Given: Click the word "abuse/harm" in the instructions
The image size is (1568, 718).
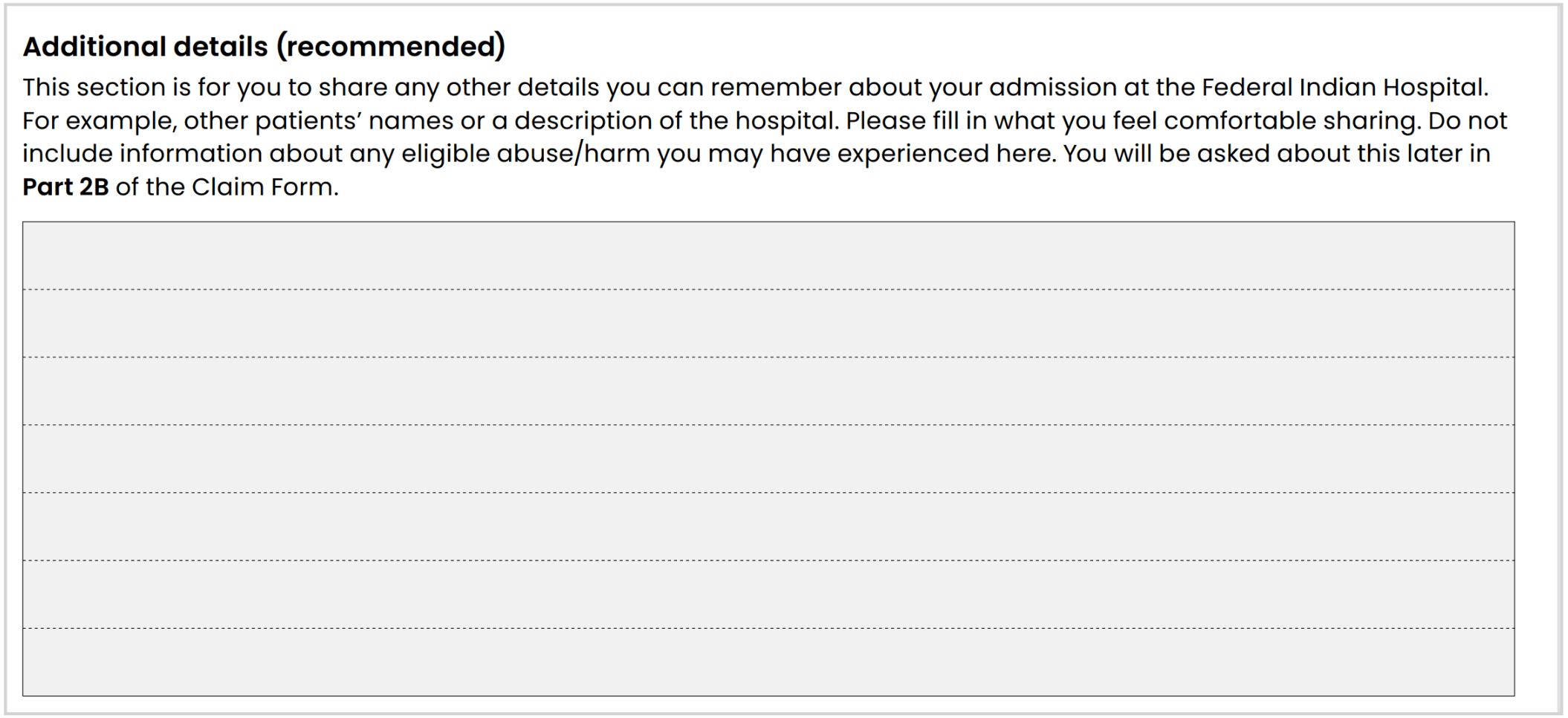Looking at the screenshot, I should (x=573, y=154).
